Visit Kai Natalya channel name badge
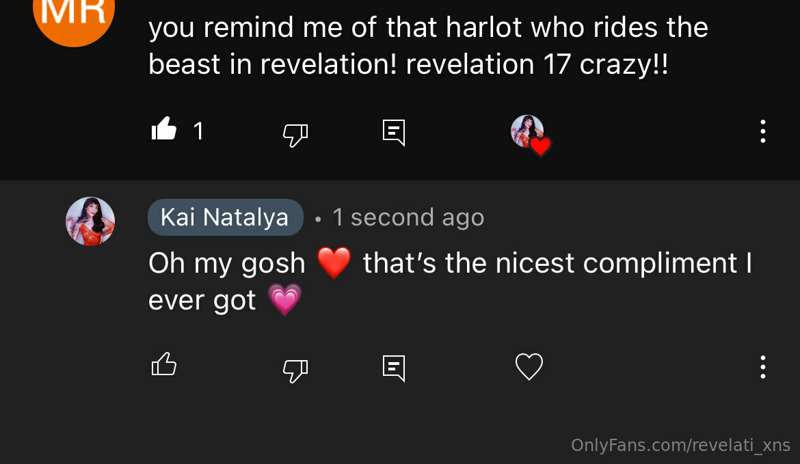 225,217
